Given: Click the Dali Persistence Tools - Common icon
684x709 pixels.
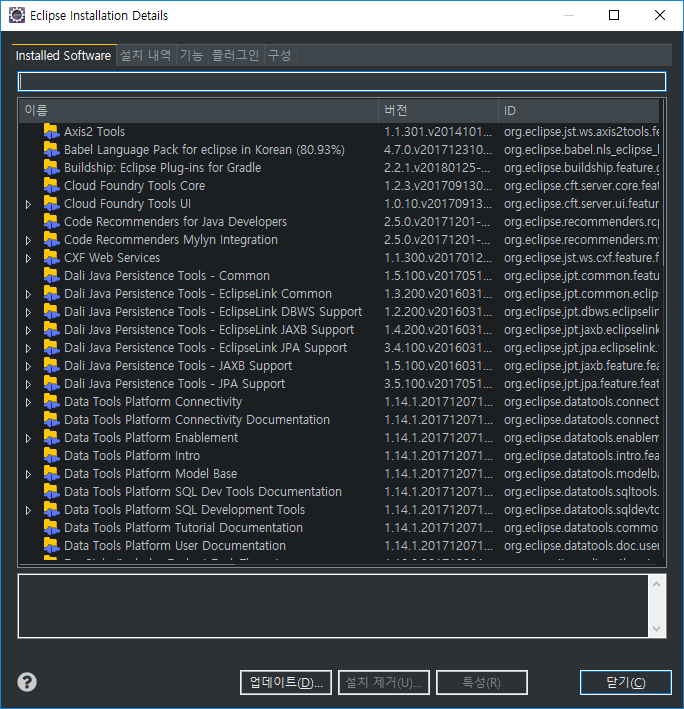Looking at the screenshot, I should coord(52,276).
